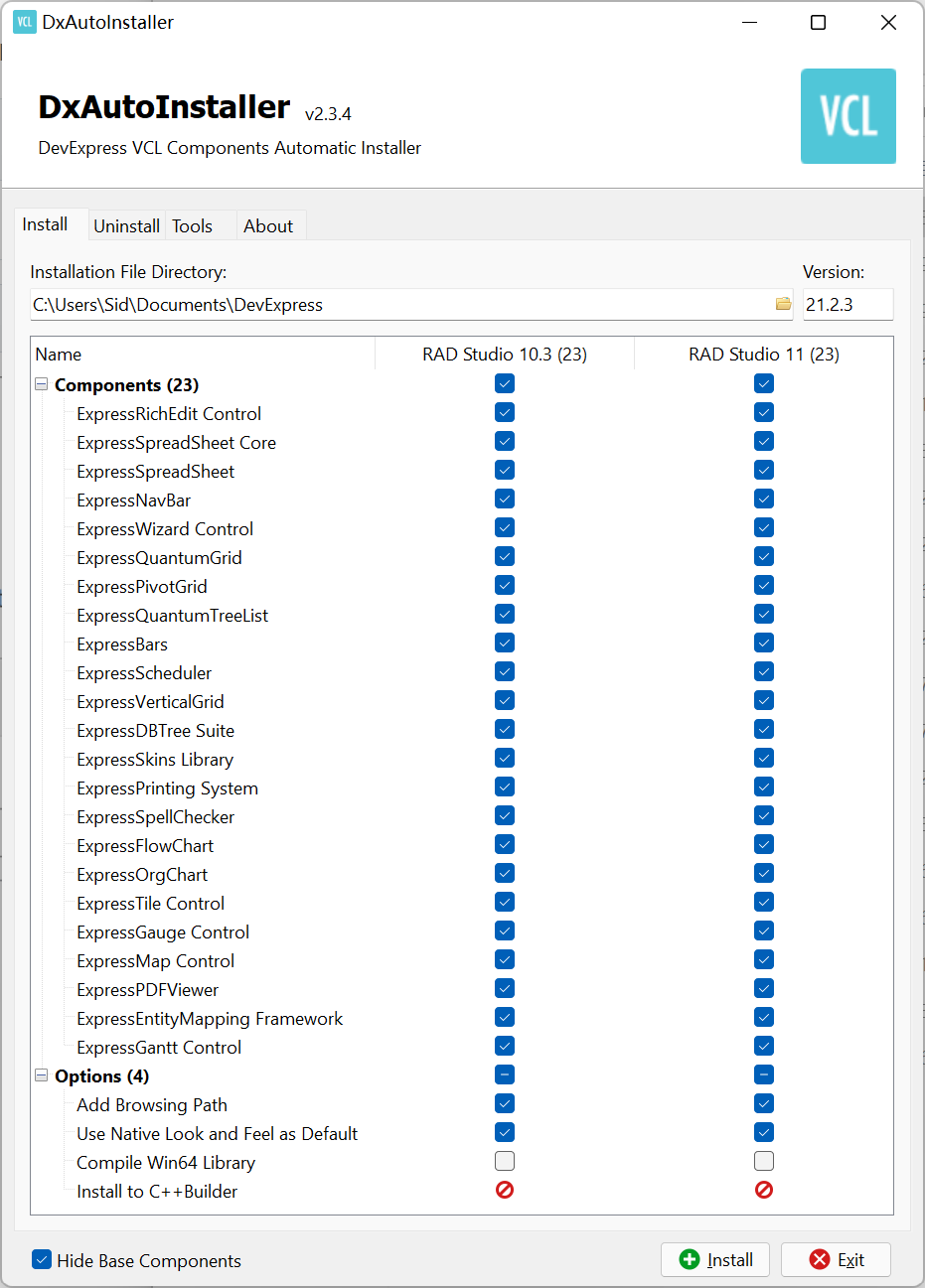
Task: Uncheck ExpressOrgChart for RAD Studio 10.3
Action: coord(505,873)
